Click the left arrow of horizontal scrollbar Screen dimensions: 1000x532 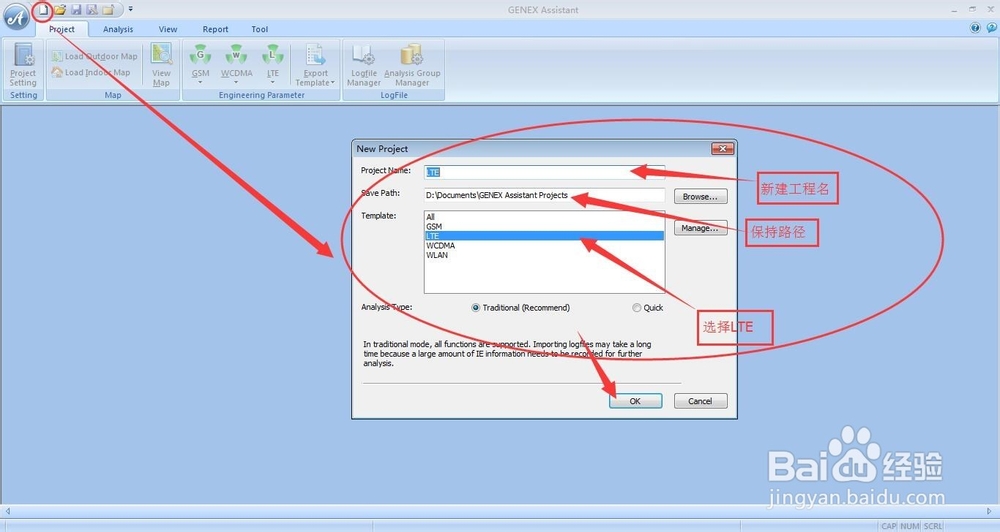8,512
